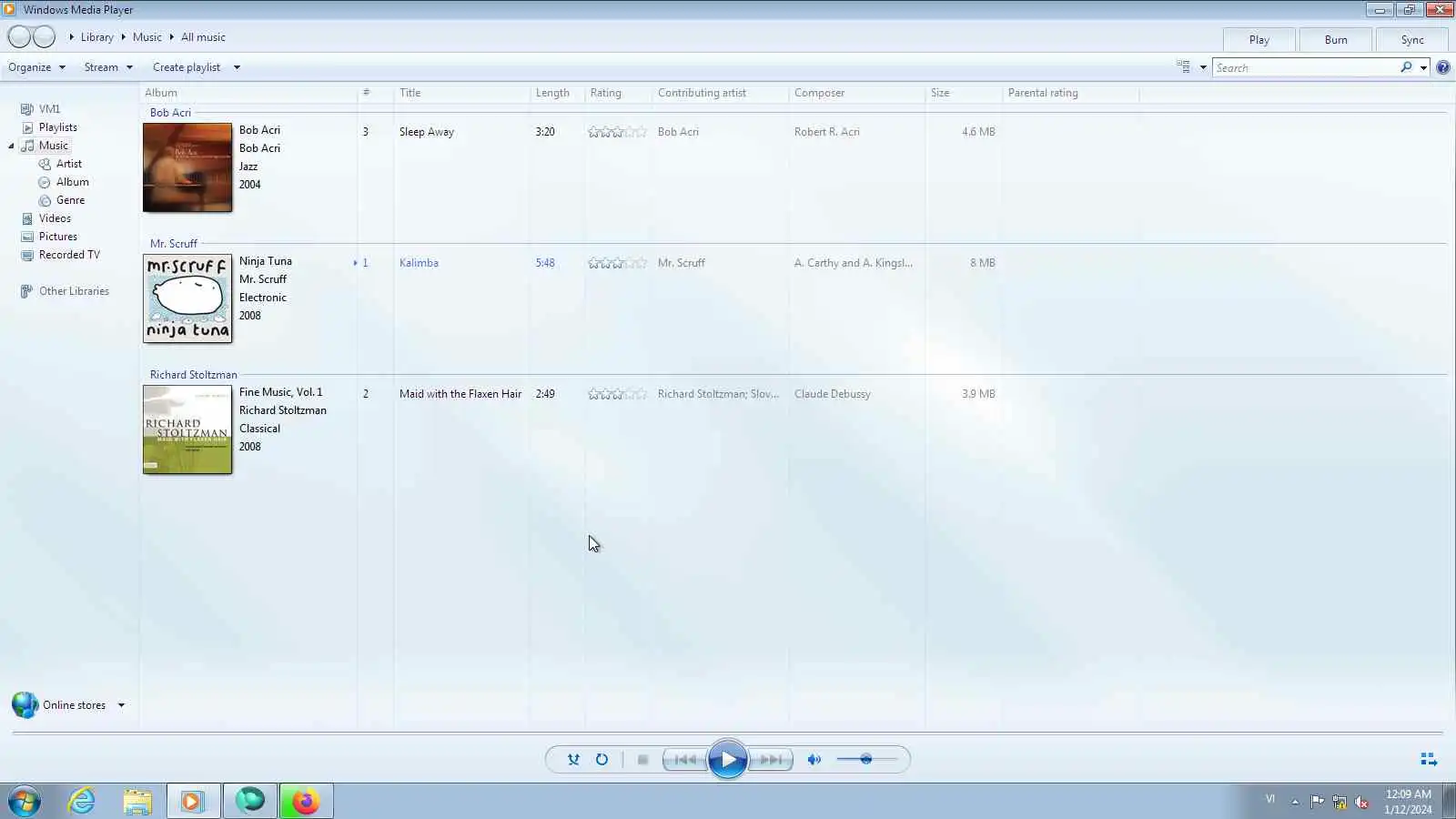Open the Stream menu
Viewport: 1456px width, 819px height.
tap(108, 67)
